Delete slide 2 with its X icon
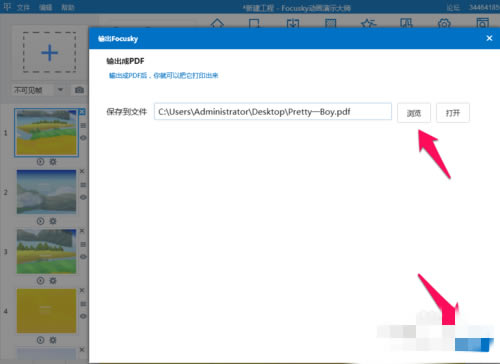This screenshot has width=500, height=364. coord(82,171)
